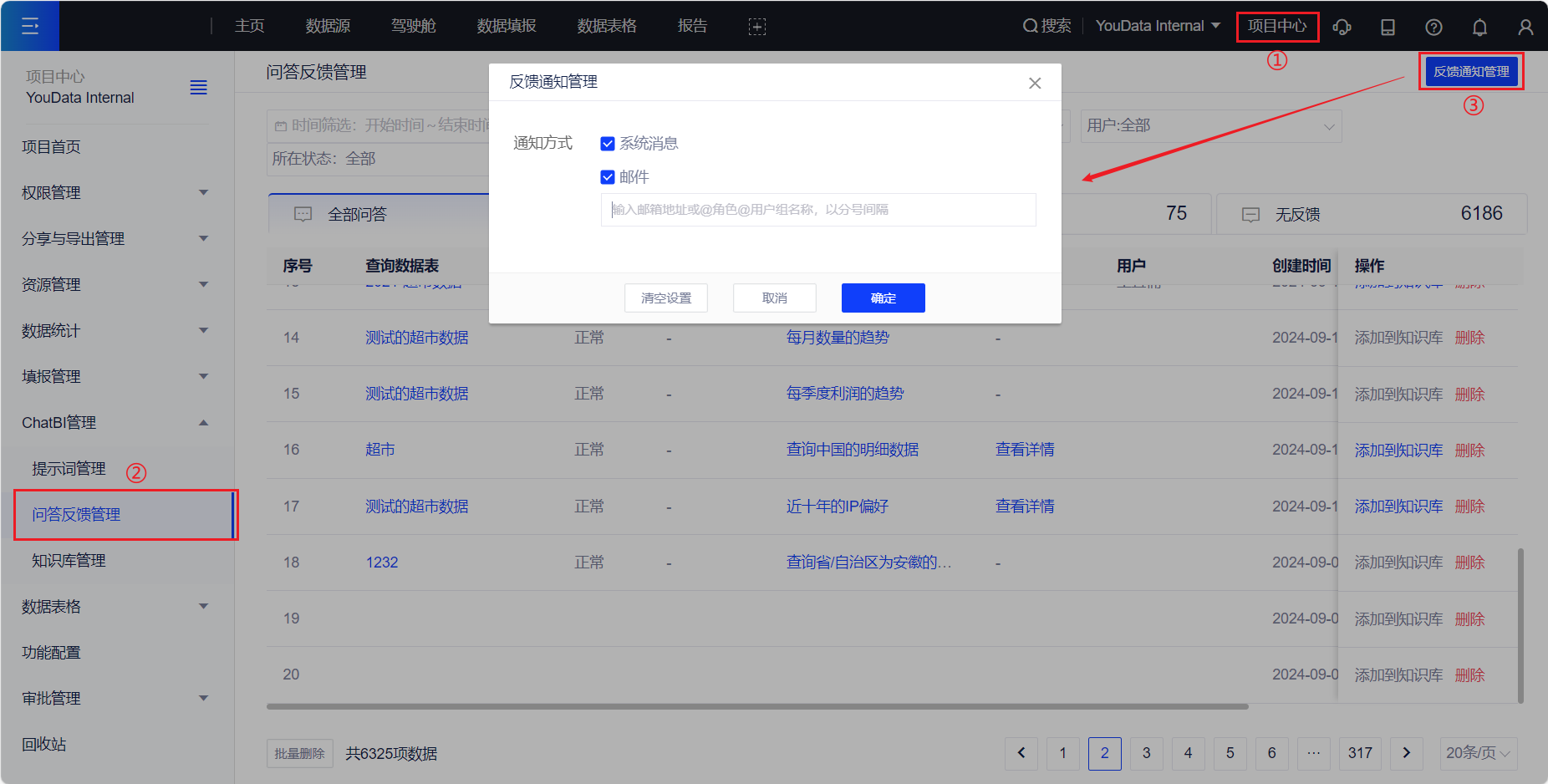Screen dimensions: 1548x784
Task: Click the 清空设置 button
Action: coord(665,298)
